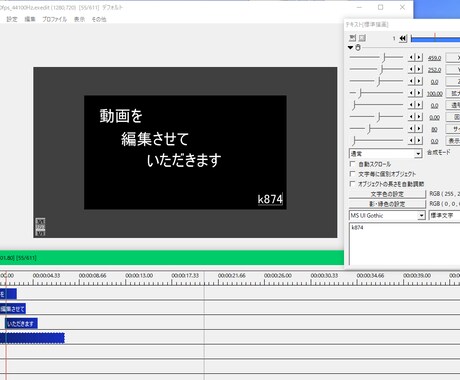Image resolution: width=460 pixels, height=380 pixels.
Task: Open the その他 menu
Action: click(x=99, y=19)
